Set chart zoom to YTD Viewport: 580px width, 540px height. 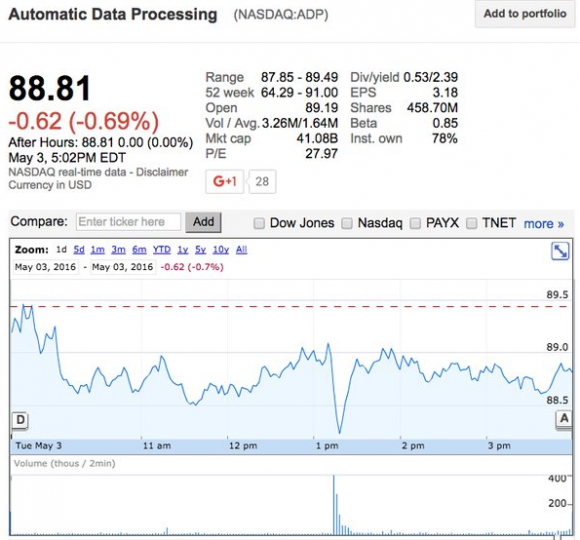pyautogui.click(x=162, y=250)
